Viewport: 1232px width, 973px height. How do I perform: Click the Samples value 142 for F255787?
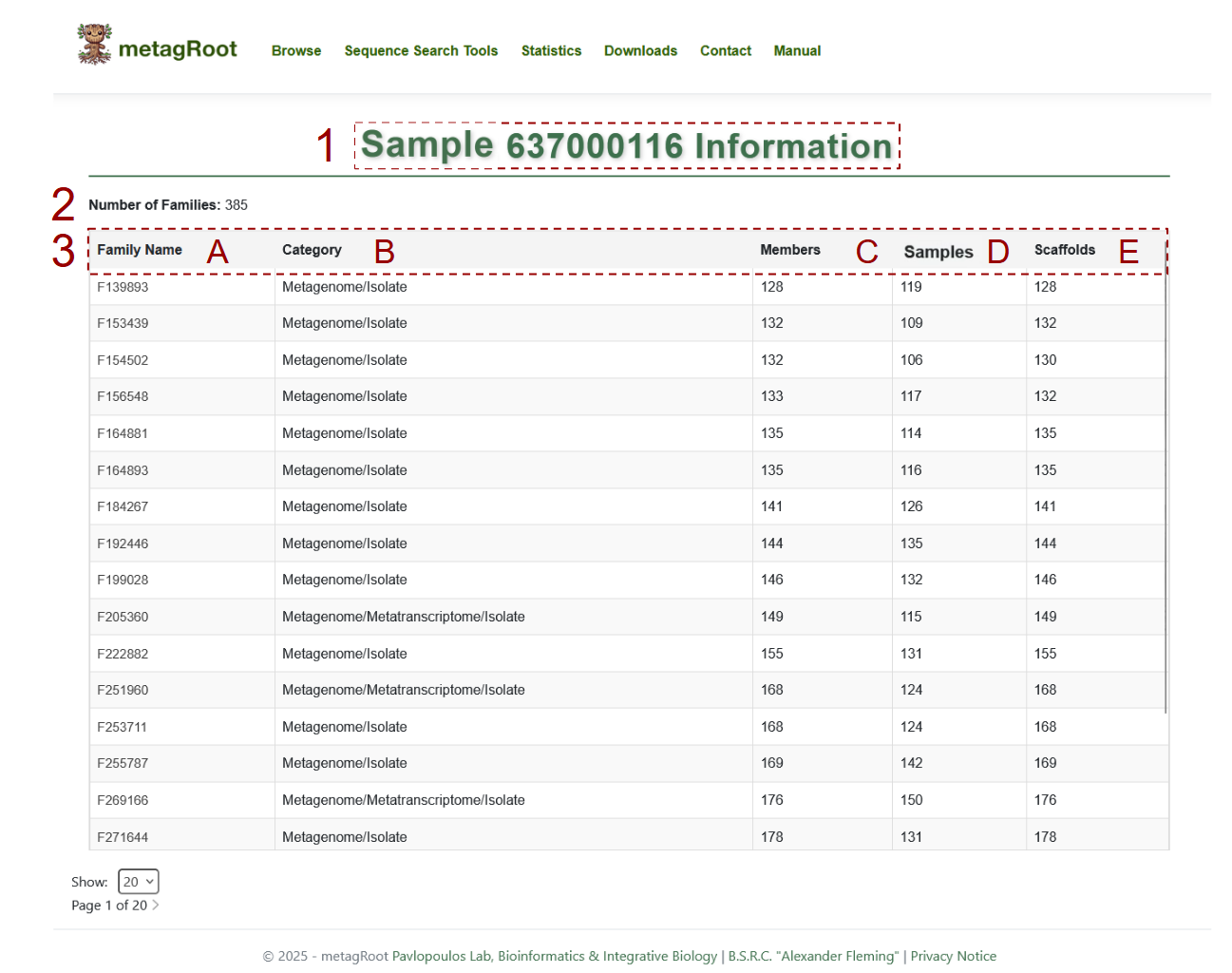(x=912, y=763)
